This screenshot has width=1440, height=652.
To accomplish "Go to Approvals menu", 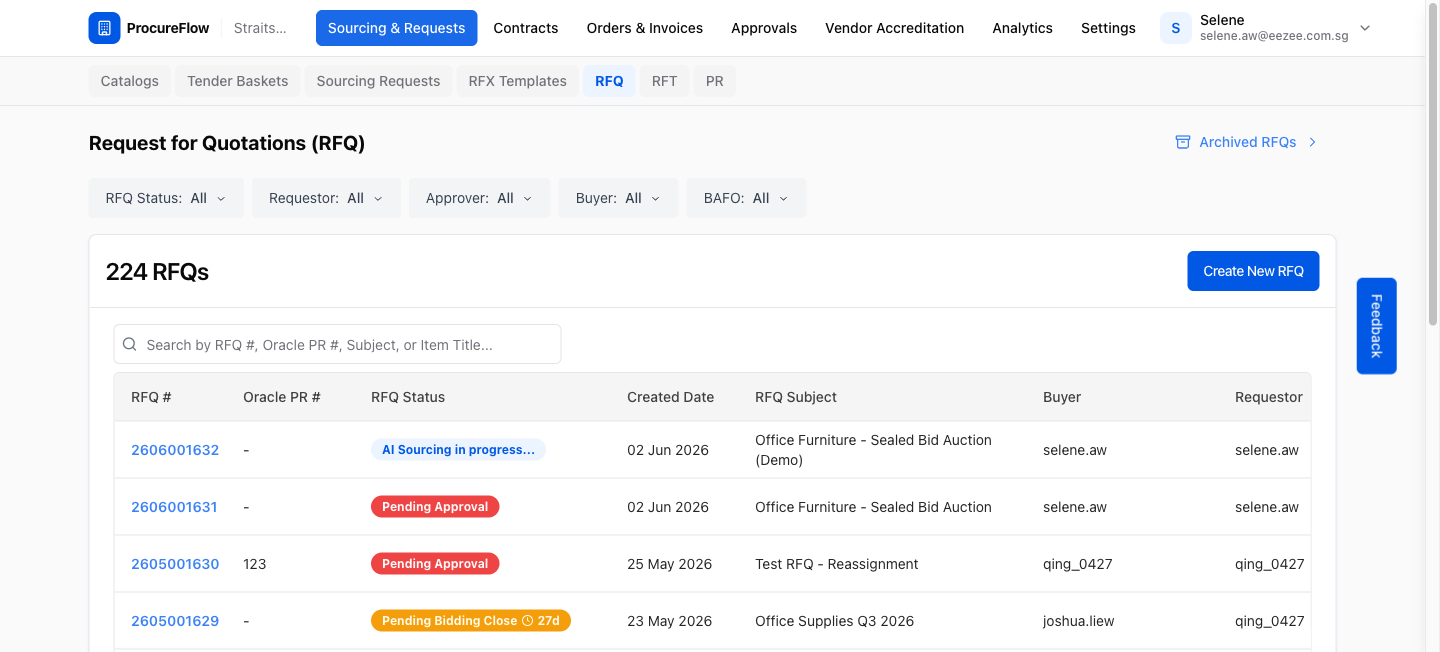I will [x=764, y=28].
